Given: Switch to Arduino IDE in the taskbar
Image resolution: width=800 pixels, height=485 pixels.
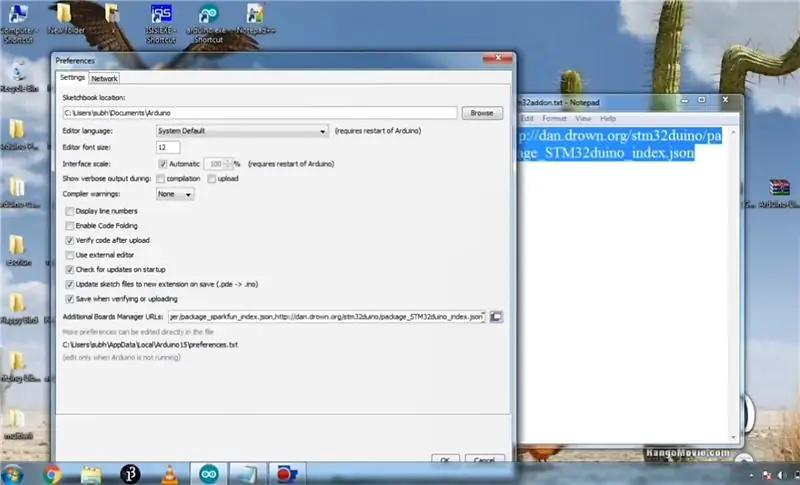Looking at the screenshot, I should pos(209,474).
